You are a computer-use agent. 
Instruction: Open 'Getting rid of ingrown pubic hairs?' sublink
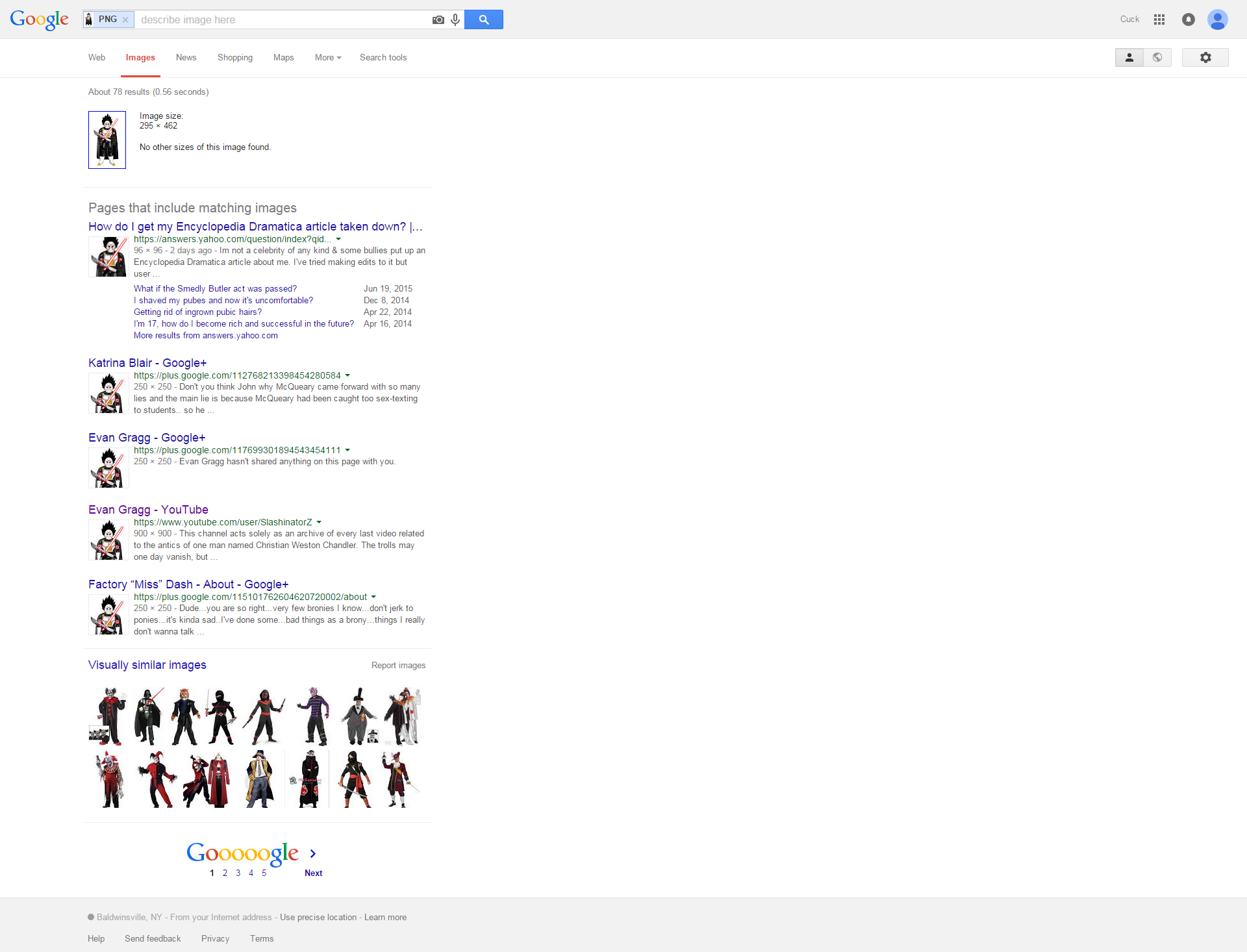(x=197, y=312)
